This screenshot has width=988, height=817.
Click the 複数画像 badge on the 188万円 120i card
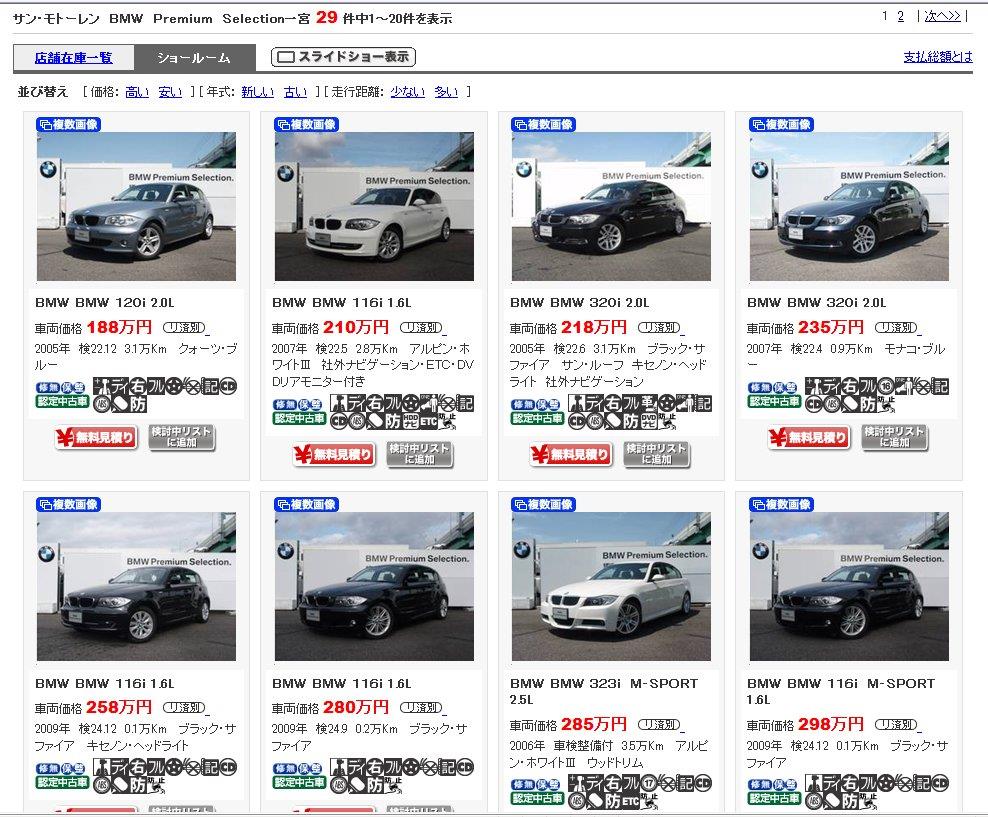(69, 125)
